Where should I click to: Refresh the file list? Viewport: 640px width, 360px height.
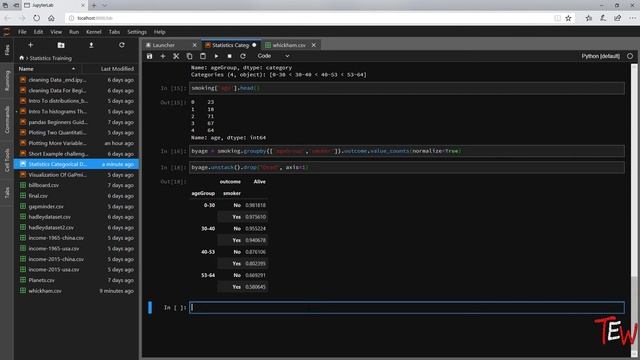(x=122, y=45)
